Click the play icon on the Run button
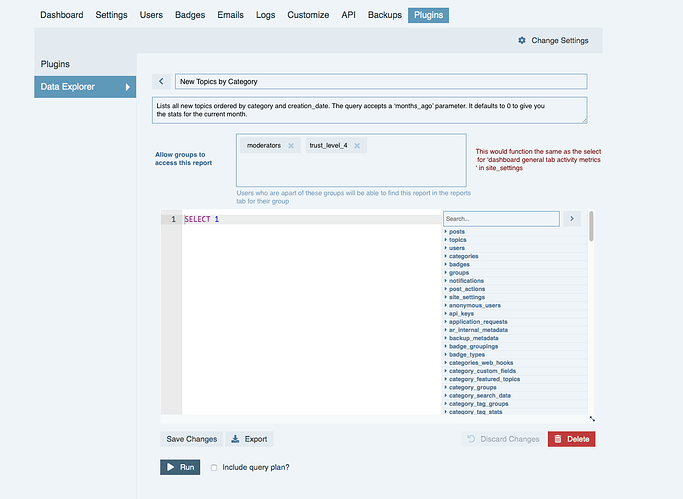The height and width of the screenshot is (499, 683). pyautogui.click(x=171, y=467)
